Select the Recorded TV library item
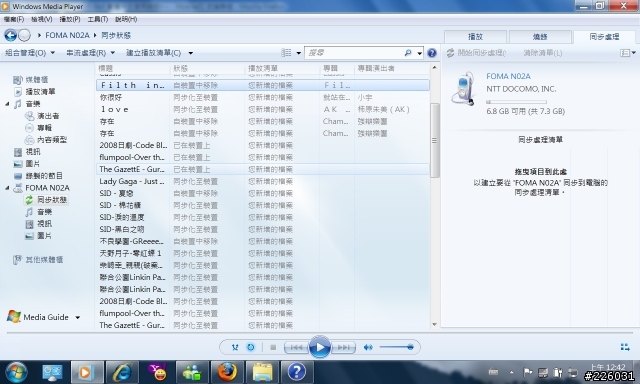The height and width of the screenshot is (384, 640). [38, 176]
